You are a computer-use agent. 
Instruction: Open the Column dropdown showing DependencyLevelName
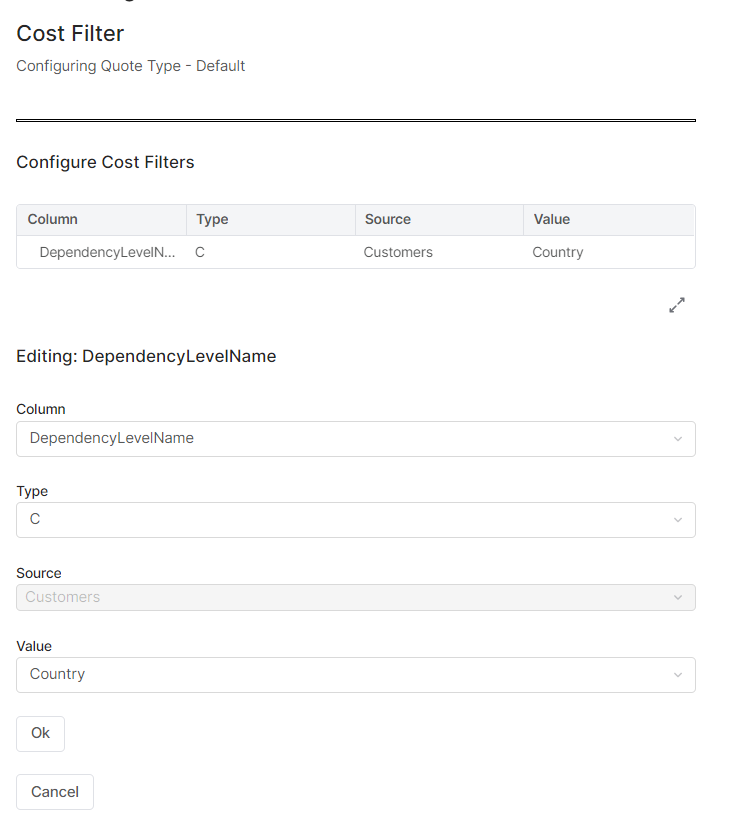coord(340,439)
